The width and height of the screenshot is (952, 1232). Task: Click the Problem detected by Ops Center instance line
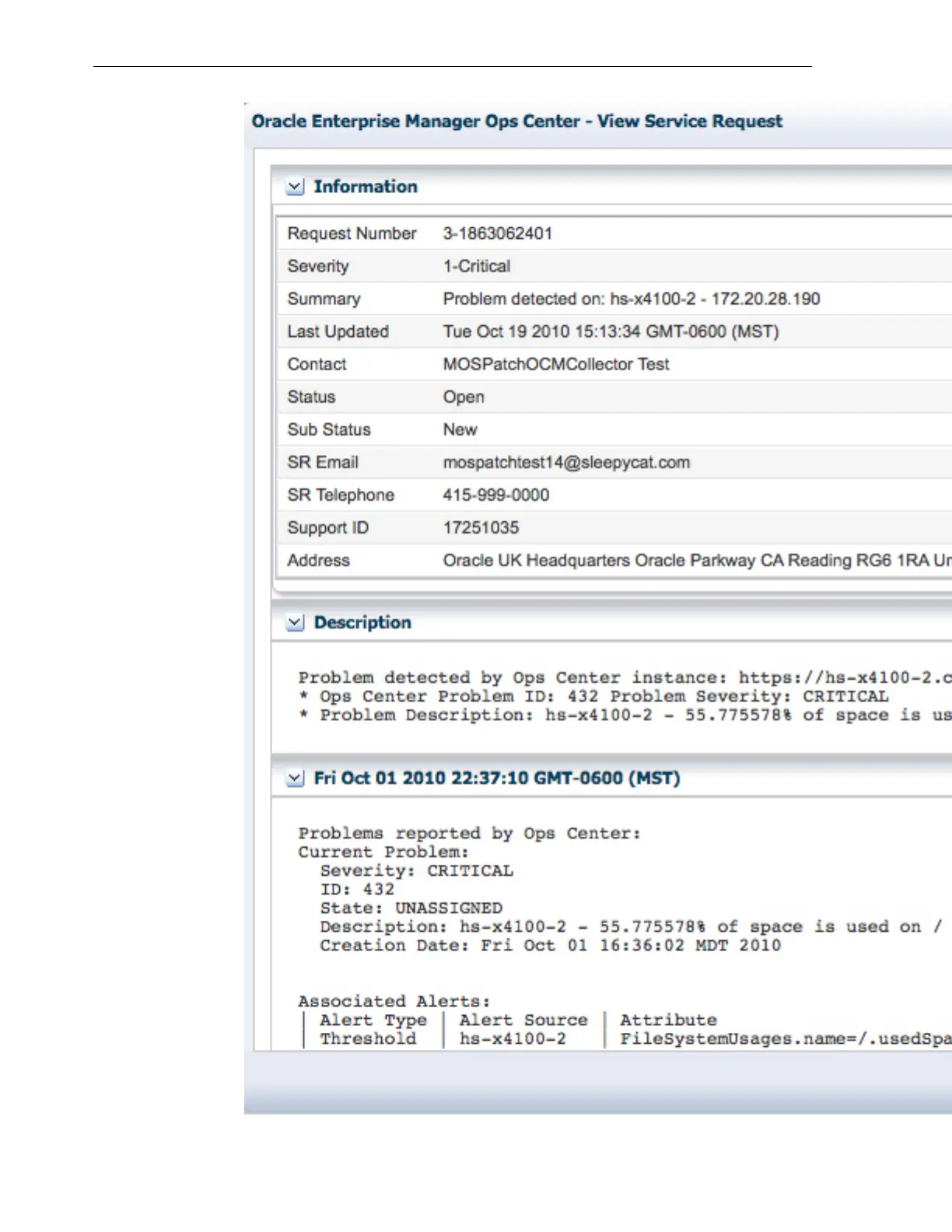click(625, 677)
